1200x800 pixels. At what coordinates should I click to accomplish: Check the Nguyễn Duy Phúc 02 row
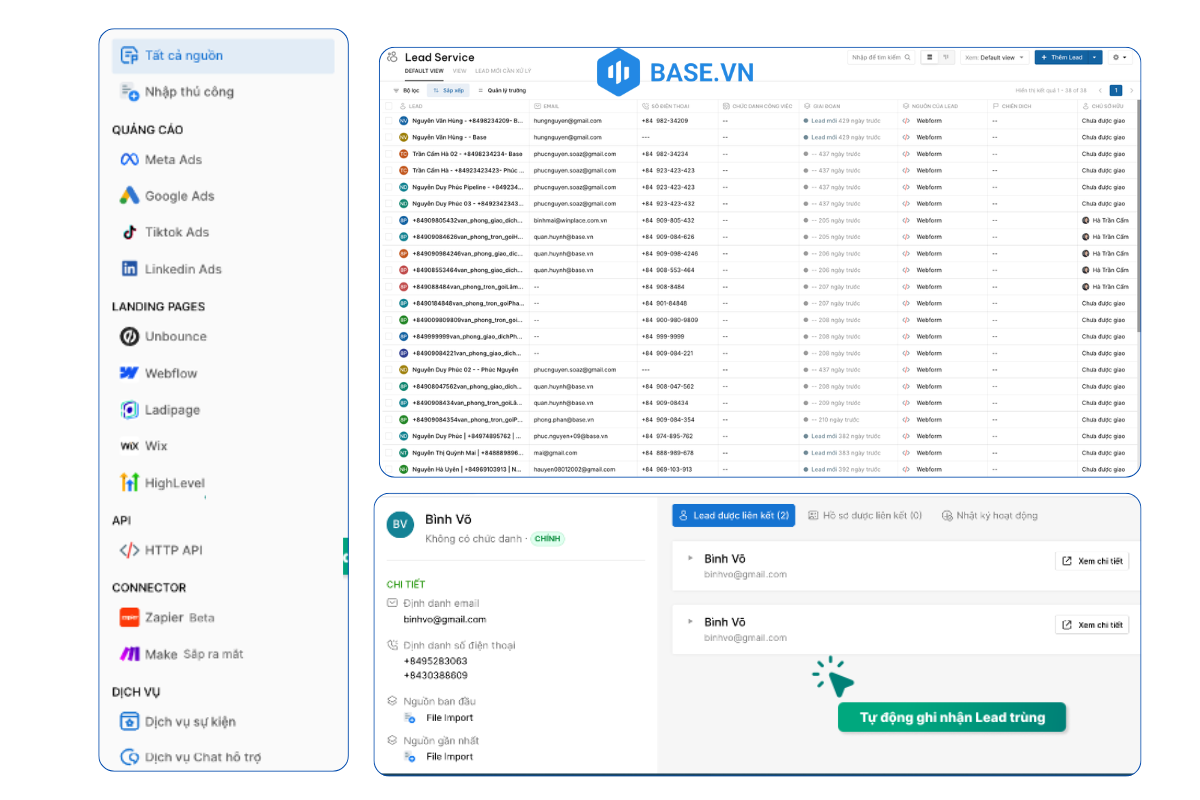pos(389,370)
